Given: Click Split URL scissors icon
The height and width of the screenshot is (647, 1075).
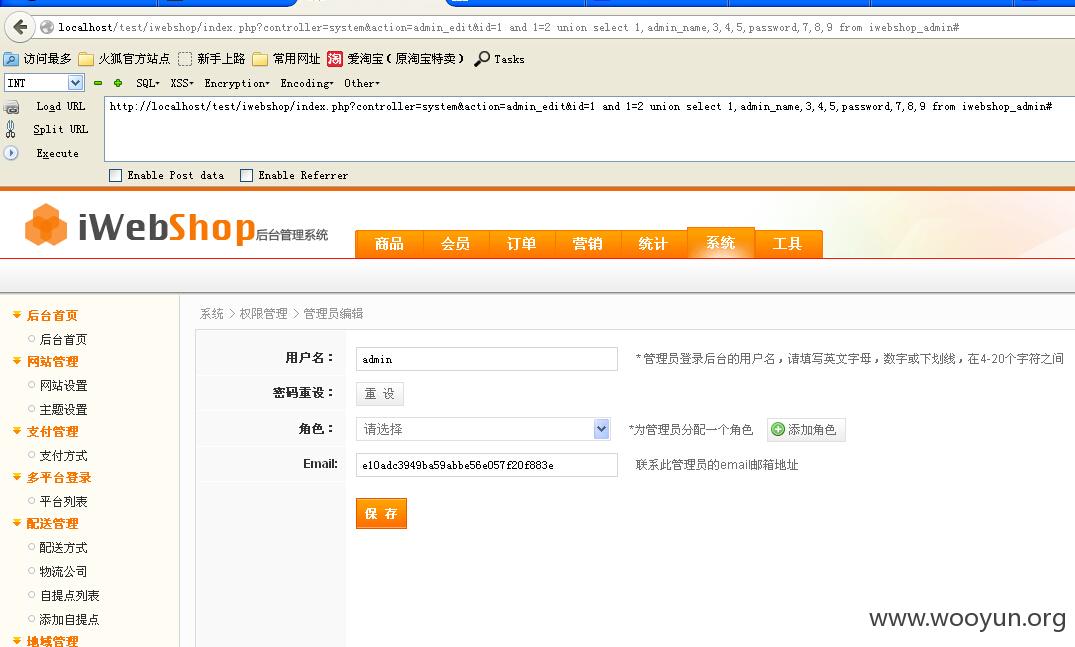Looking at the screenshot, I should (x=10, y=129).
